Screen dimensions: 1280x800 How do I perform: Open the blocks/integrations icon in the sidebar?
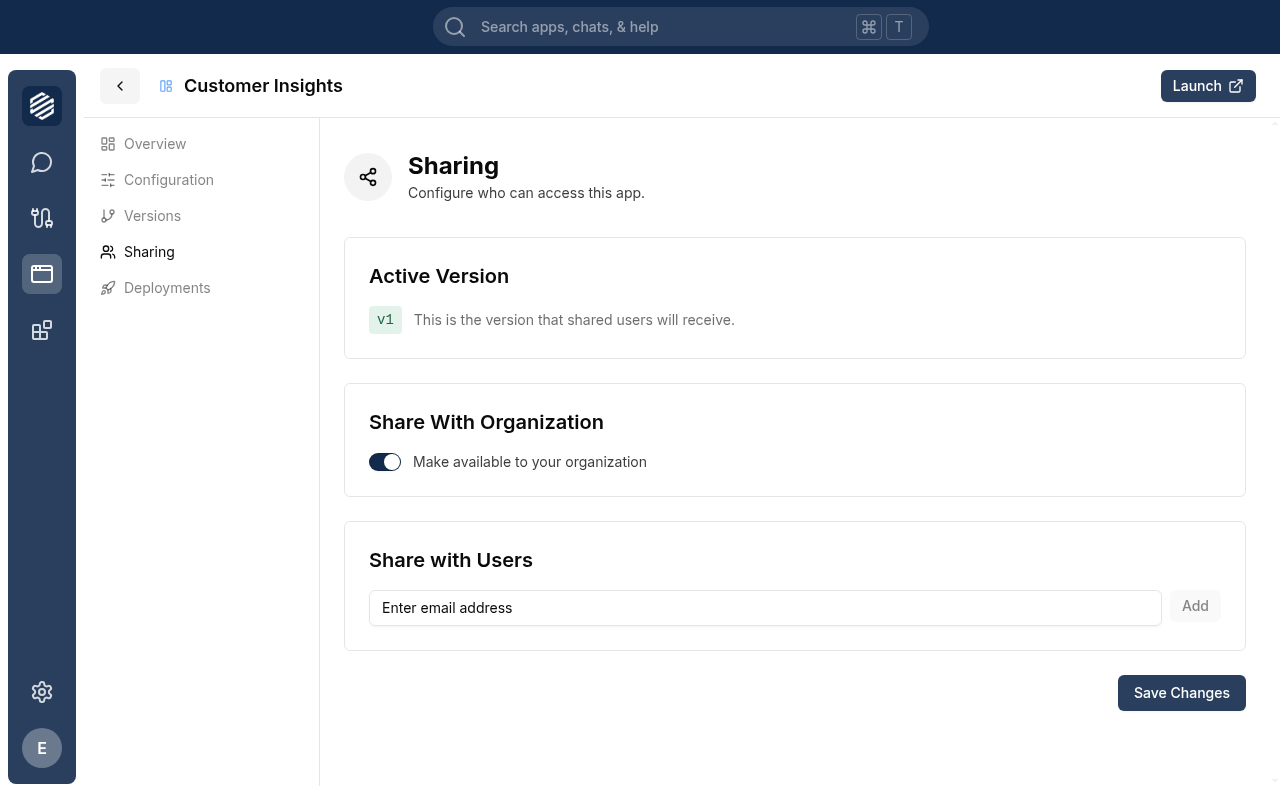pos(42,330)
